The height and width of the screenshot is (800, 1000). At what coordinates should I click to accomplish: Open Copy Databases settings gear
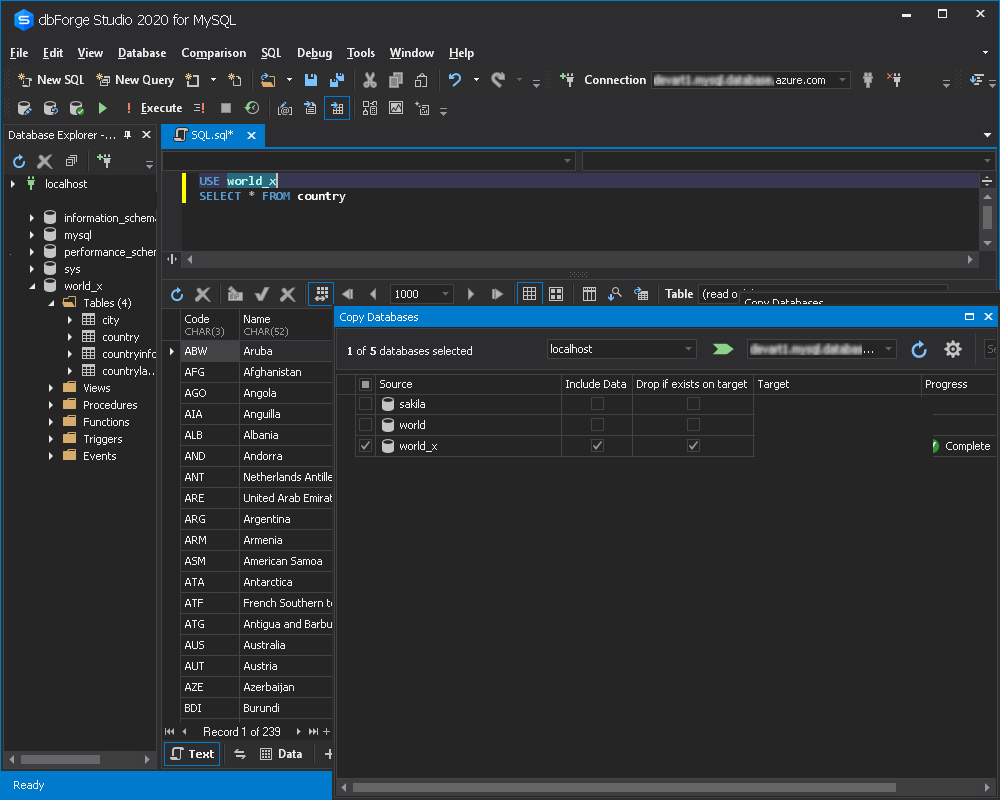[x=953, y=349]
